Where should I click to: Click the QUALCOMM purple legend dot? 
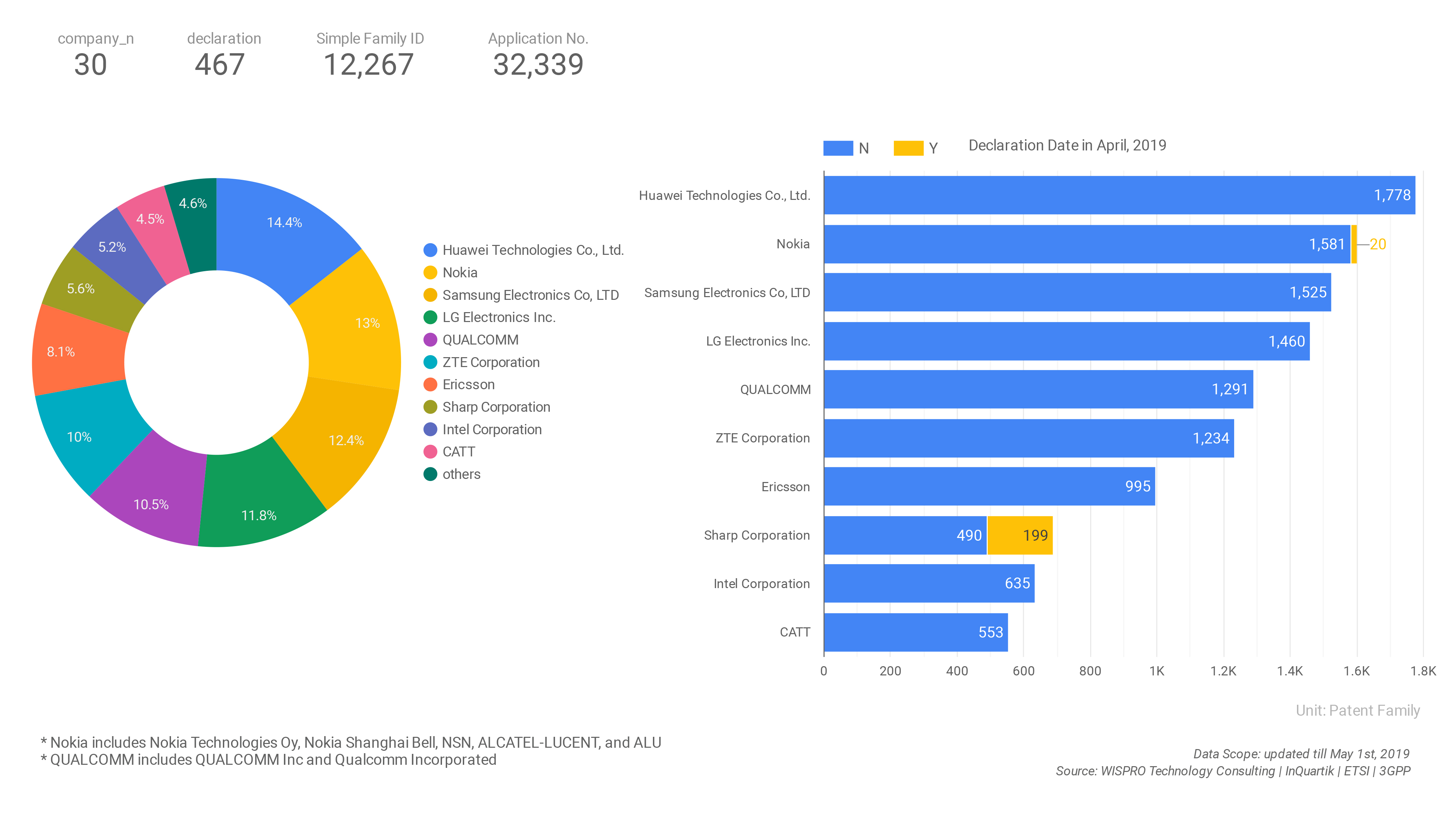[x=430, y=340]
